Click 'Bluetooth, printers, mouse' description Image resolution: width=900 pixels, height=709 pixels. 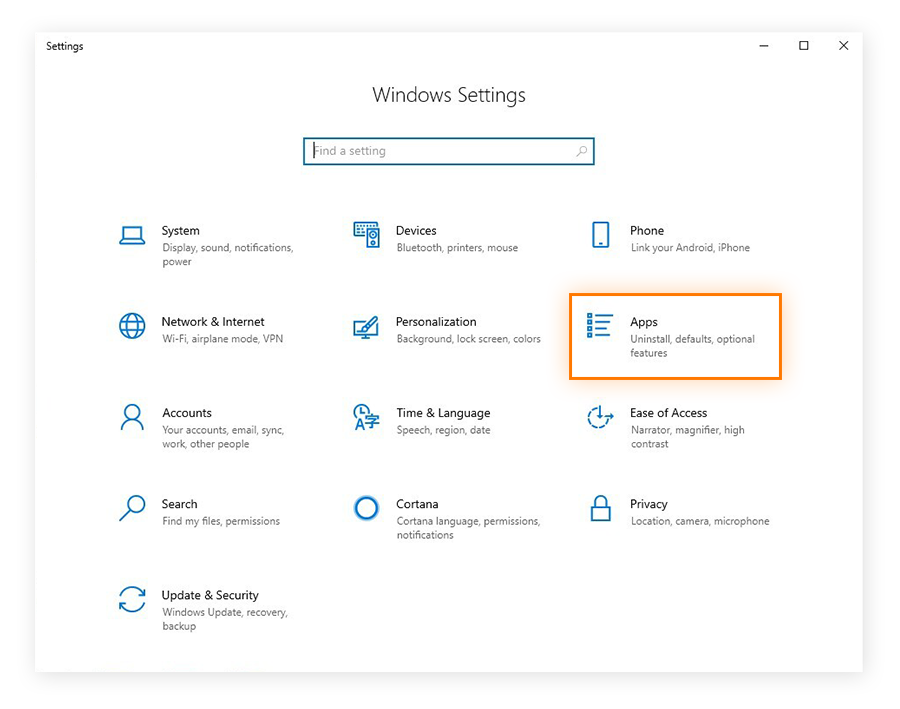(x=457, y=247)
